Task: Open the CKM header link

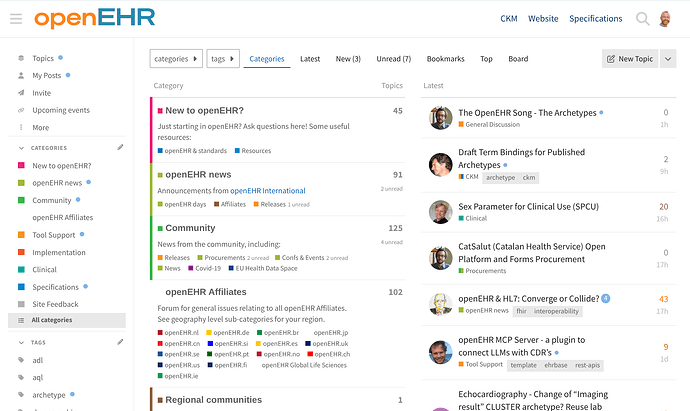Action: coord(509,18)
